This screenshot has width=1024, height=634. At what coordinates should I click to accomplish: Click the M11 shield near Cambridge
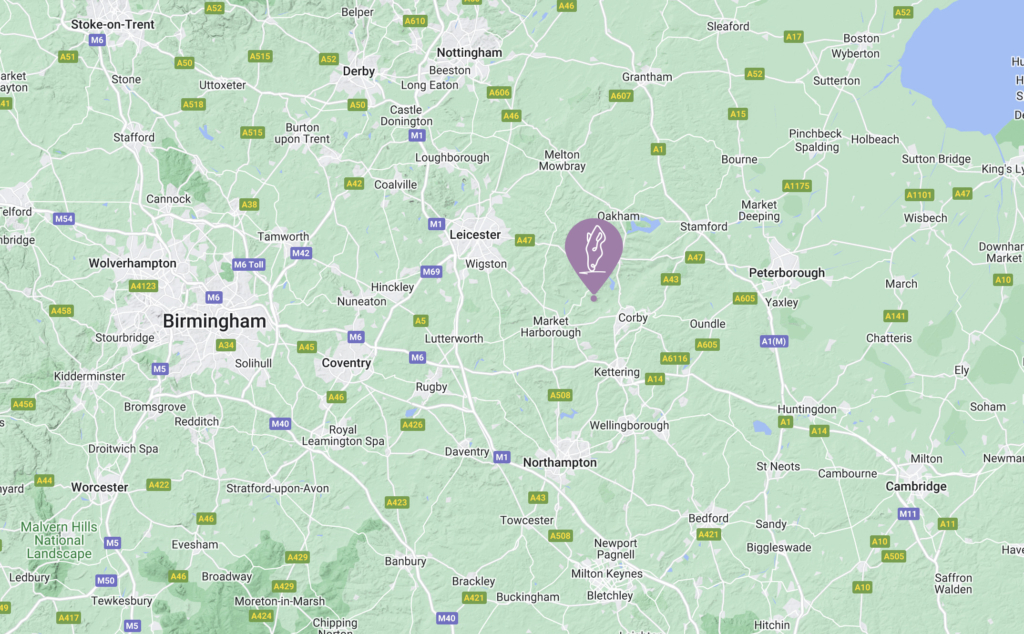pos(908,514)
